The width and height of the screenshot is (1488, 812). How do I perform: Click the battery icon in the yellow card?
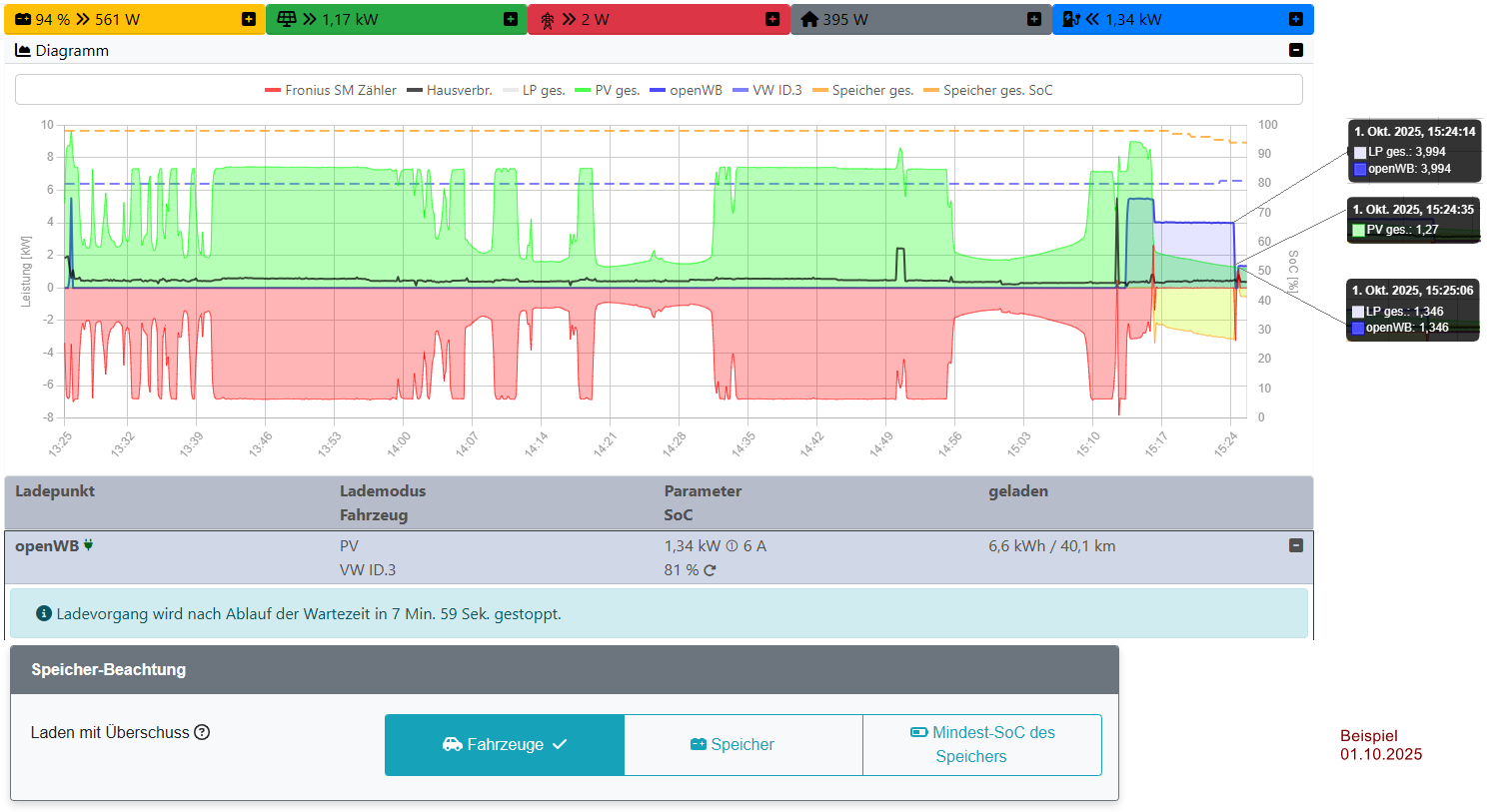(23, 19)
